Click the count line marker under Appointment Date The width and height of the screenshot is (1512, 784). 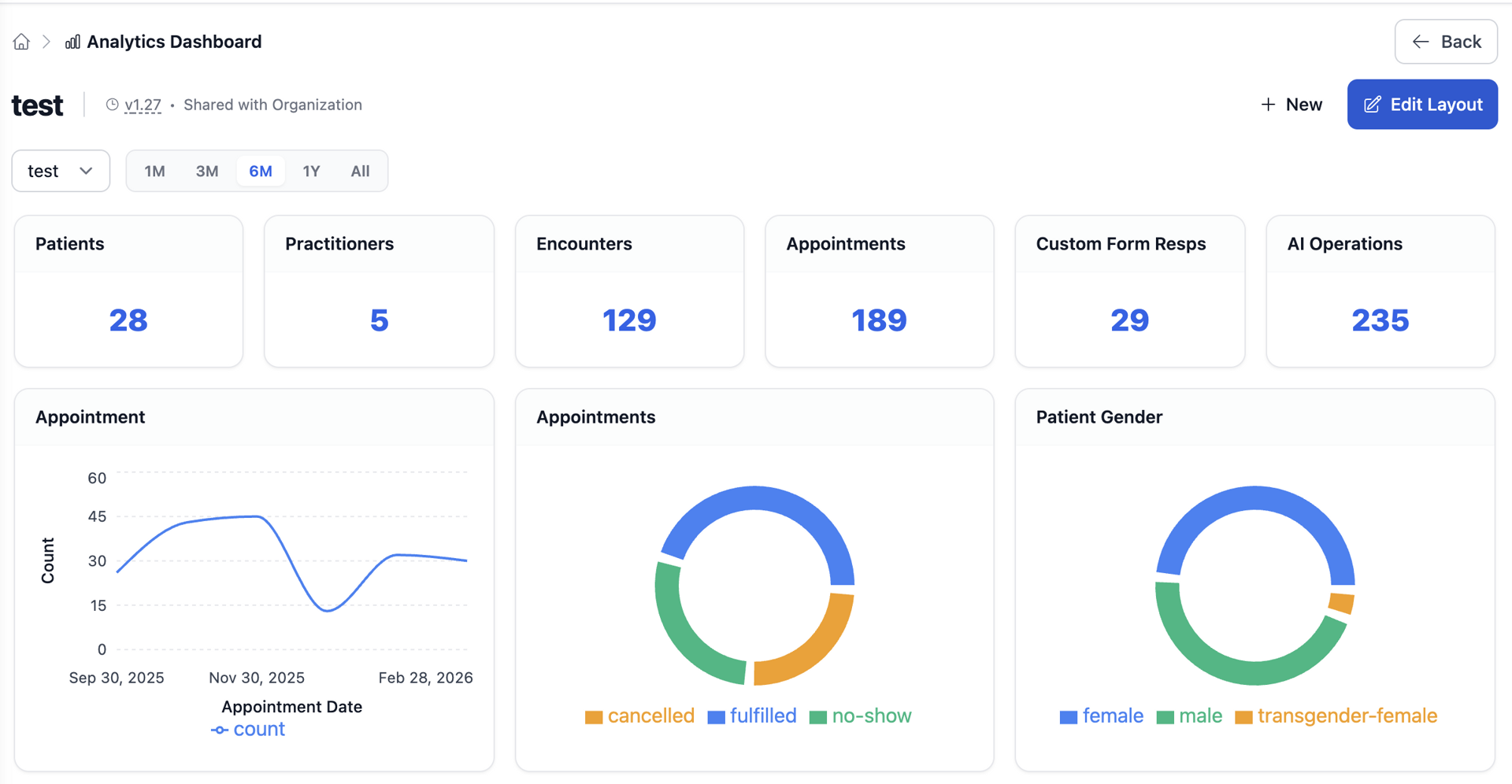click(219, 730)
